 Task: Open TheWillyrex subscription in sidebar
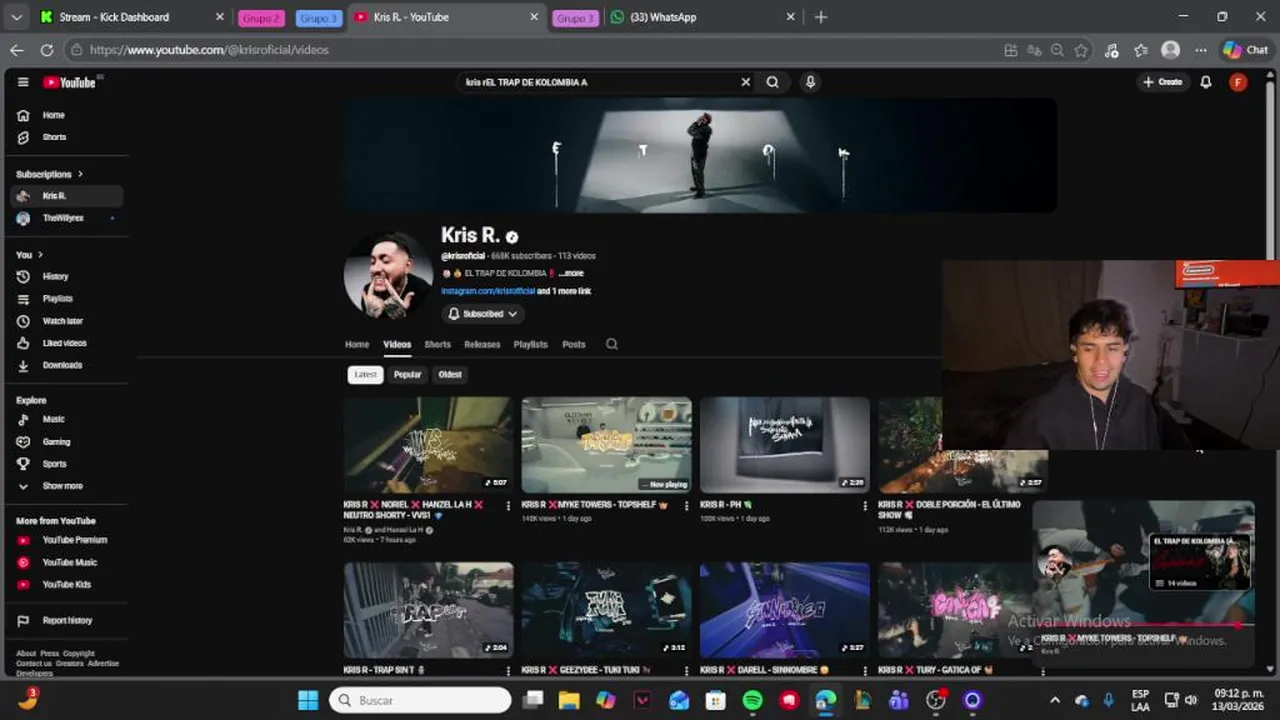coord(66,218)
